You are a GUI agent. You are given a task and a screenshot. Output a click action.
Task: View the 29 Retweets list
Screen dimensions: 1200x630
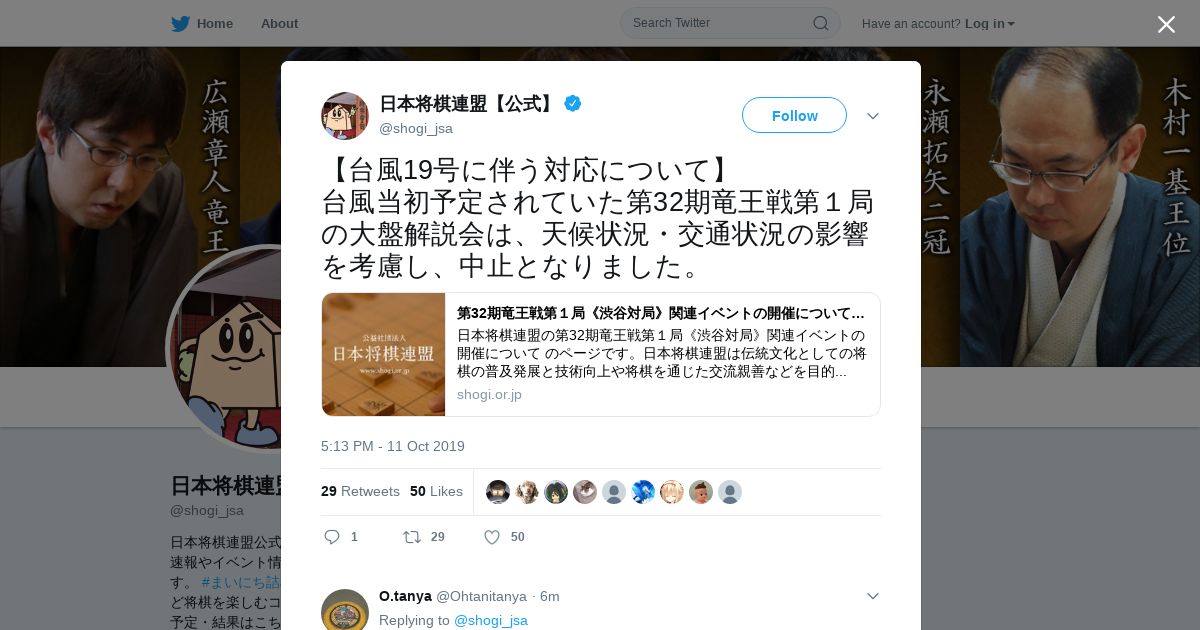(360, 491)
